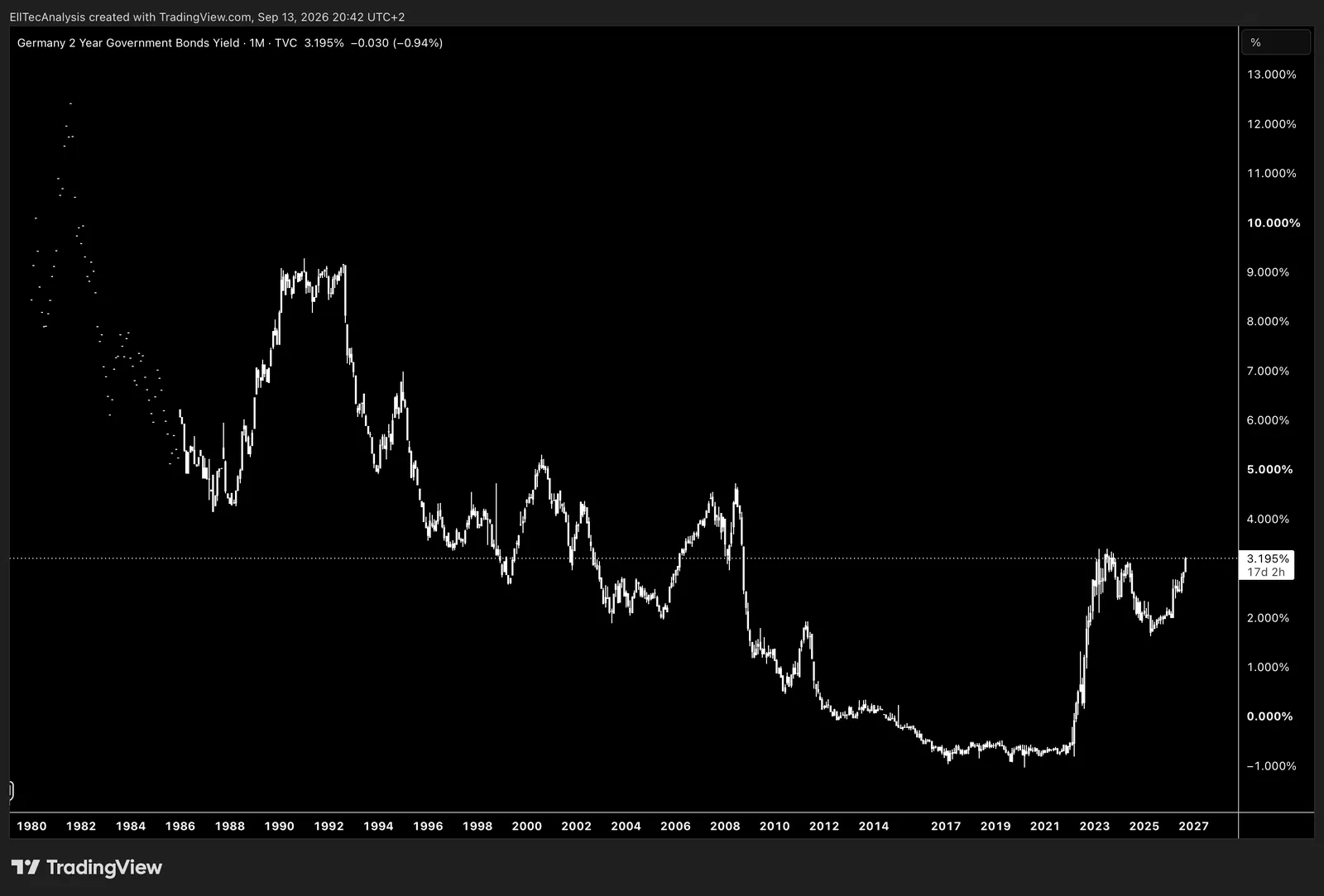Click the "7.000%" price axis label
The image size is (1324, 896).
coord(1268,371)
